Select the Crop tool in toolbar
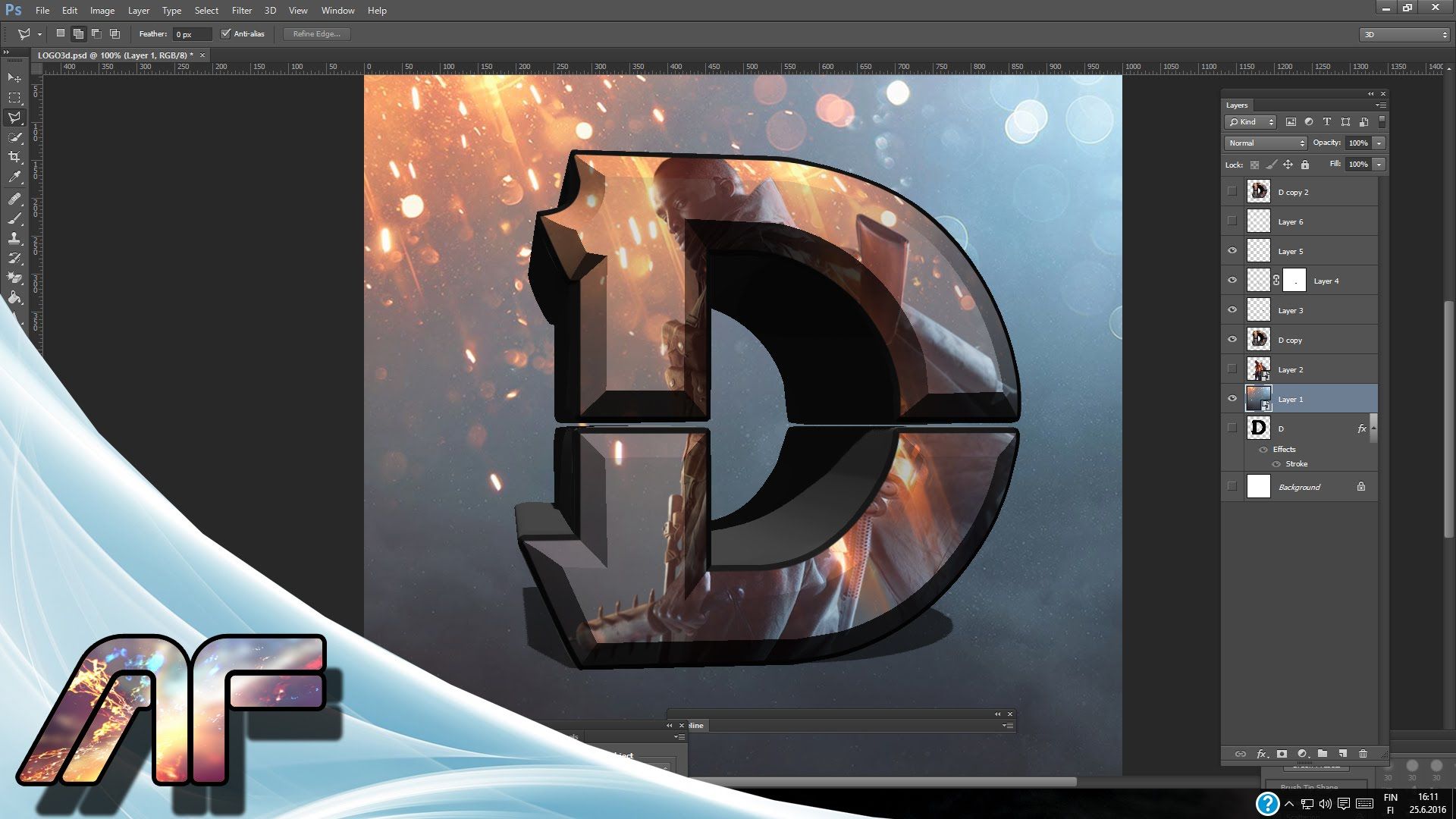This screenshot has height=819, width=1456. point(14,157)
